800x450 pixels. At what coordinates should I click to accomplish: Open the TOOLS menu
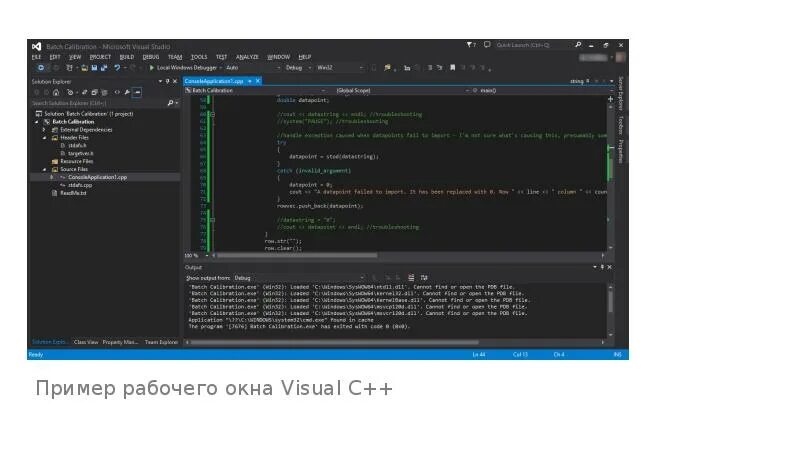[x=198, y=57]
